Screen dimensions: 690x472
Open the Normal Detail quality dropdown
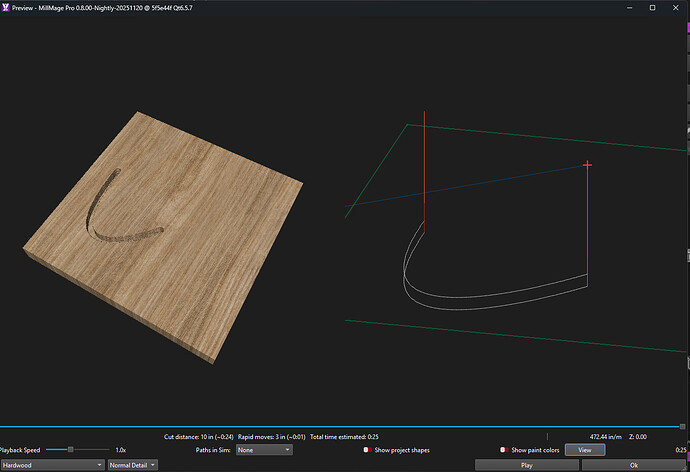[x=135, y=465]
